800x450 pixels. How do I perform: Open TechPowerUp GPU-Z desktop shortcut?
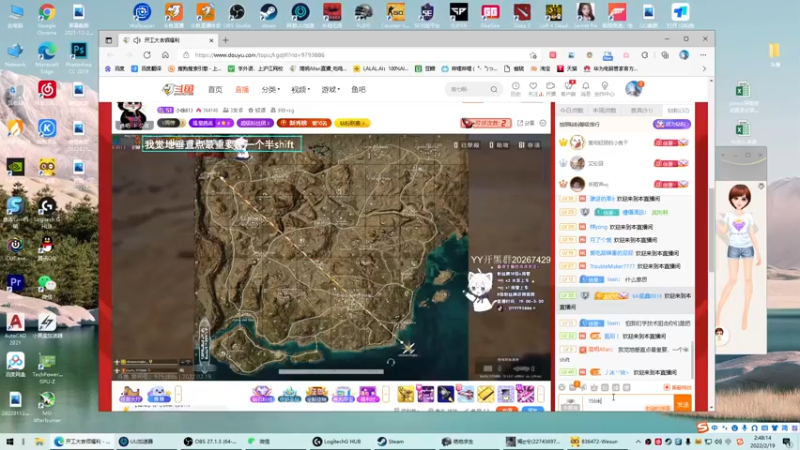[x=47, y=367]
